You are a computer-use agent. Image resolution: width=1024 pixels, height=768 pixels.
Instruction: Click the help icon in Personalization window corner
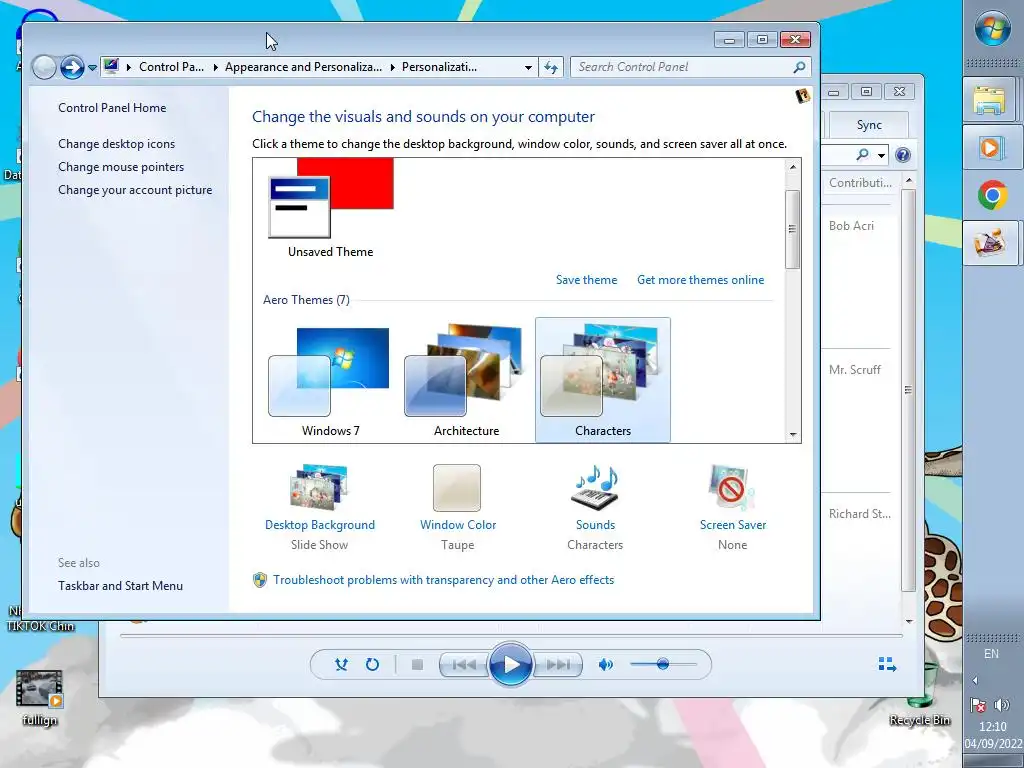(803, 96)
